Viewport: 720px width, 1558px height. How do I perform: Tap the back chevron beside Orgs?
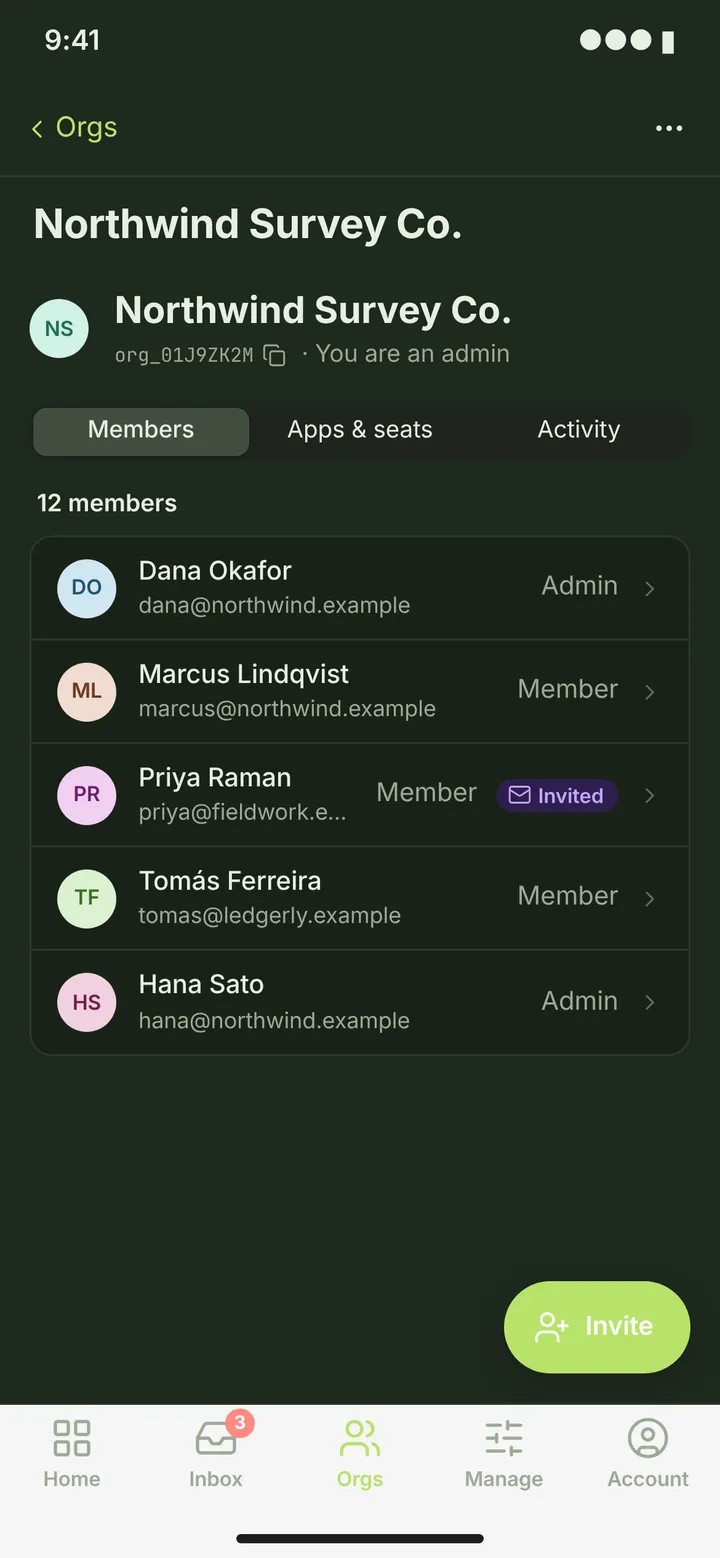point(37,129)
